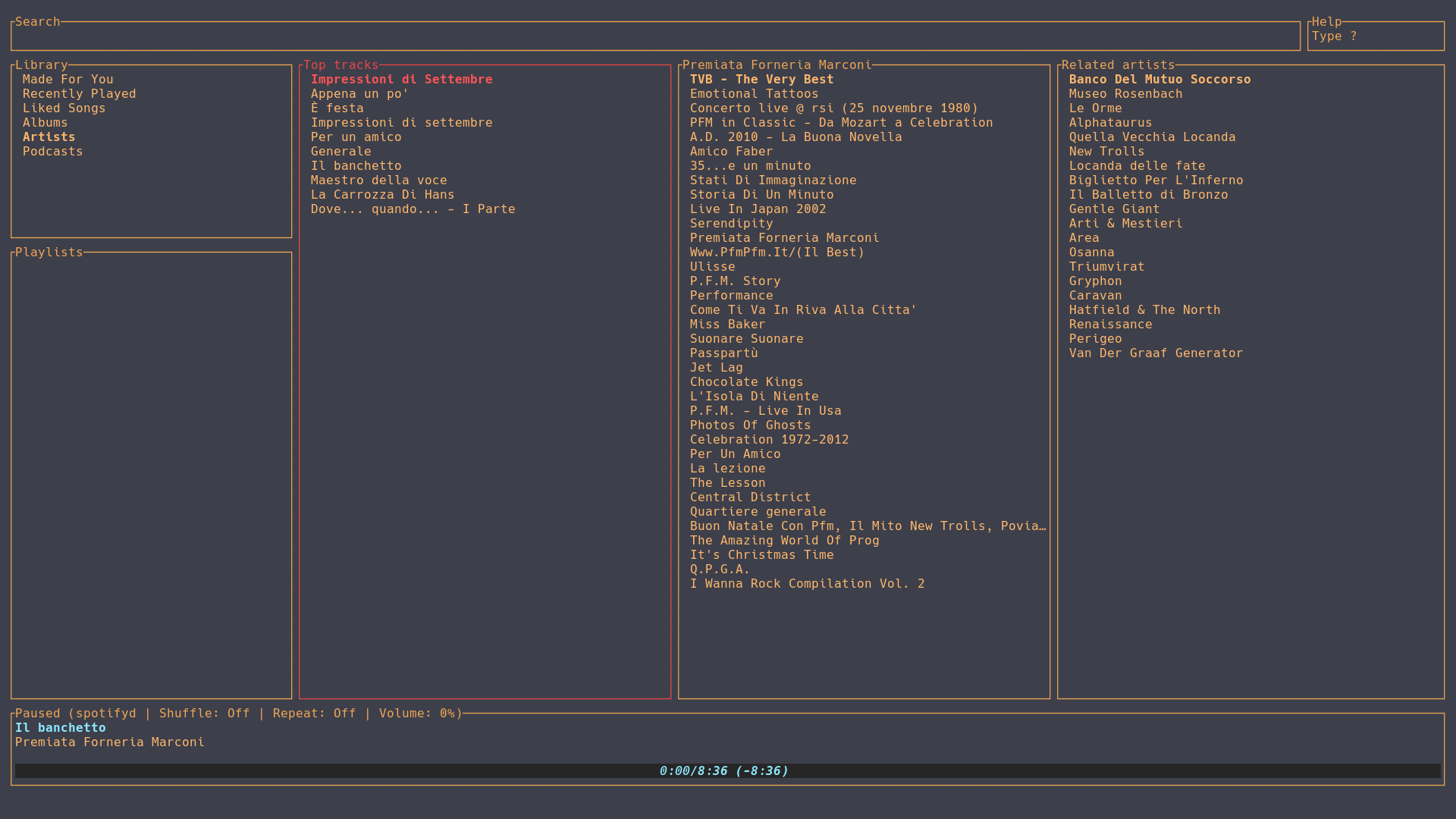Select Albums in the Library panel

(x=45, y=123)
